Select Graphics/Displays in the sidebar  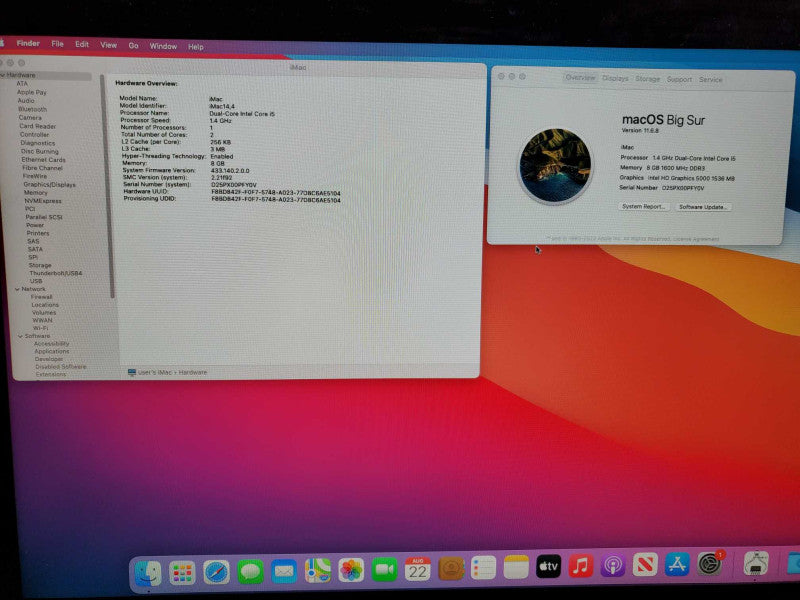49,184
